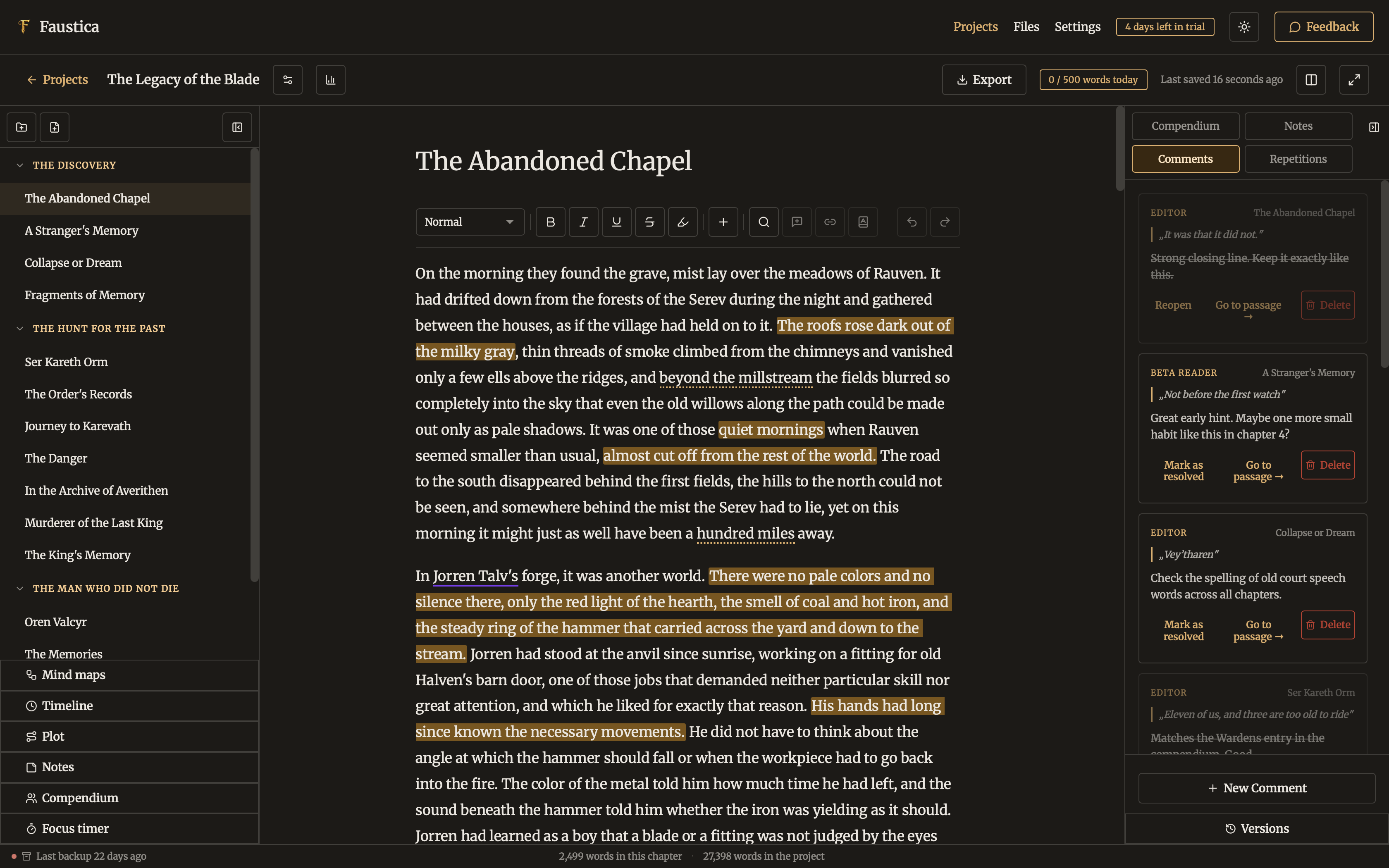The image size is (1389, 868).
Task: Collapse THE DISCOVERY section
Action: 20,165
